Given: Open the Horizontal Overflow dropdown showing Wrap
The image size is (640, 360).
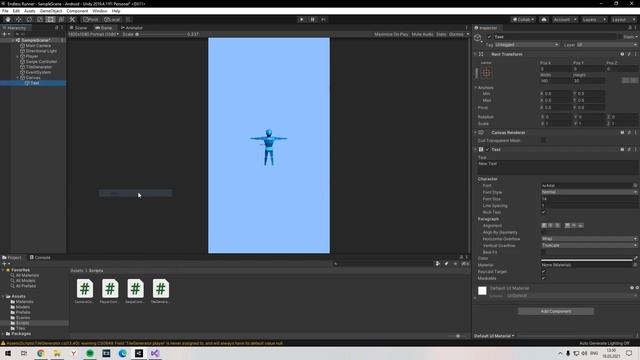Looking at the screenshot, I should (x=589, y=239).
